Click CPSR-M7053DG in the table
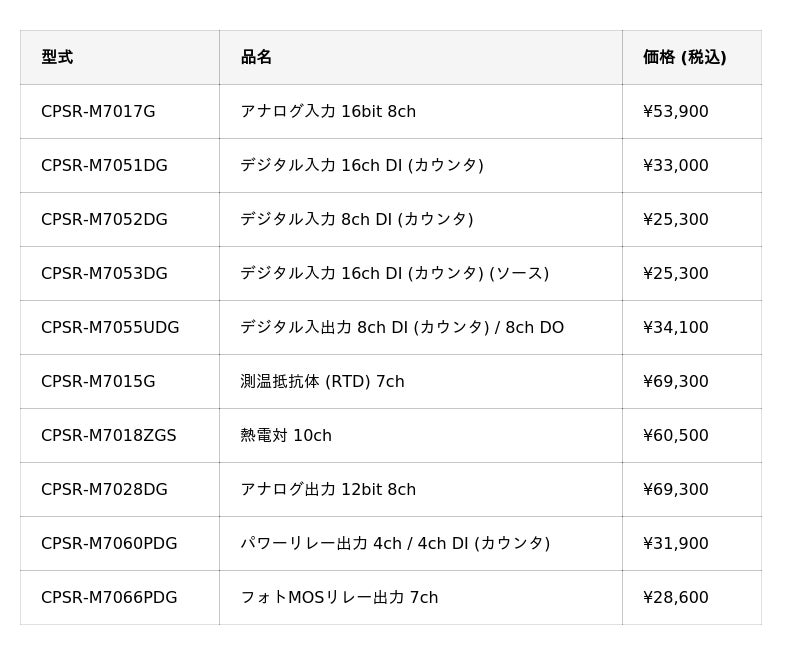Viewport: 800px width, 655px height. (104, 273)
